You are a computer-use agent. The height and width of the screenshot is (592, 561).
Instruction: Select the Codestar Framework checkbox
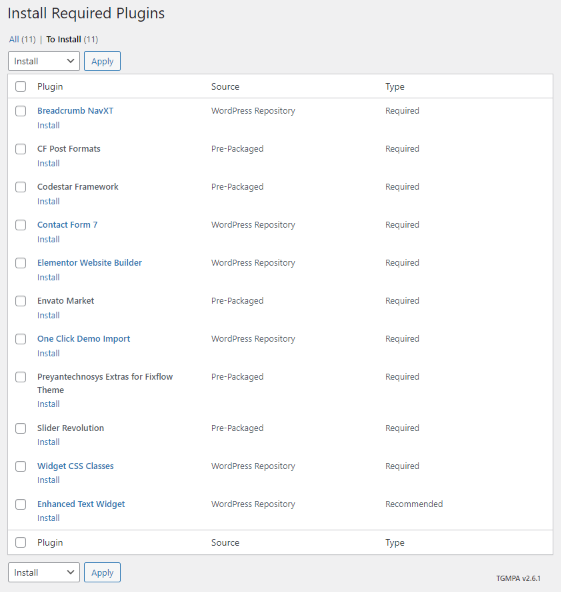[20, 187]
